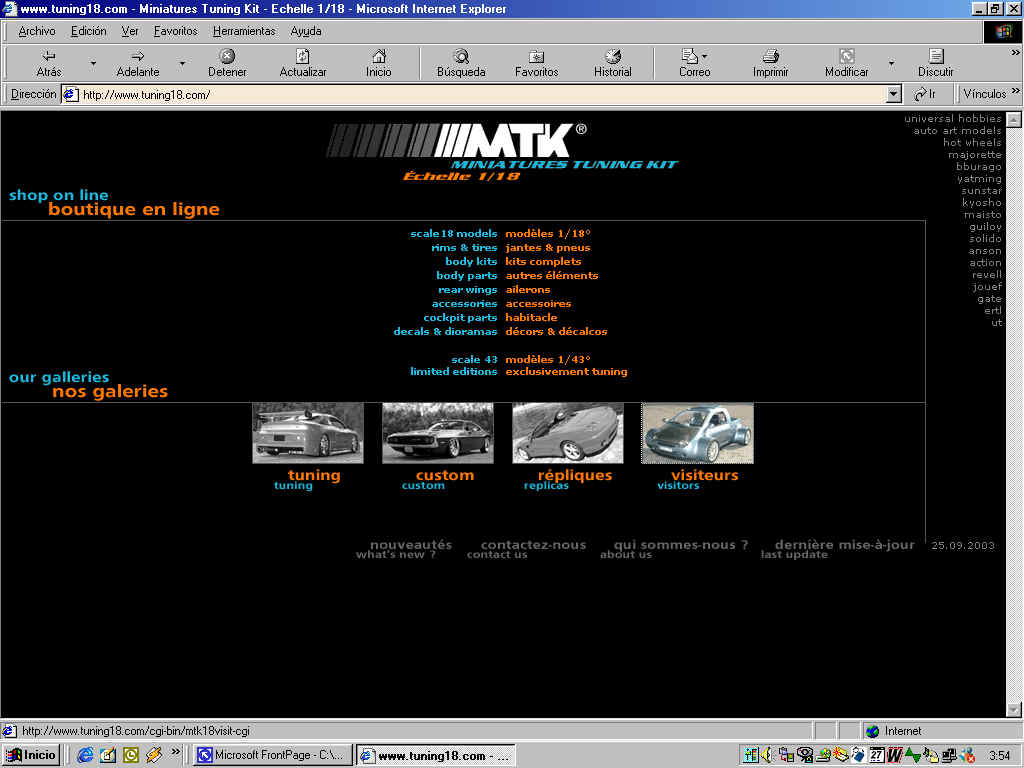Image resolution: width=1024 pixels, height=768 pixels.
Task: Open 'décors & décalcos' link
Action: coord(556,331)
